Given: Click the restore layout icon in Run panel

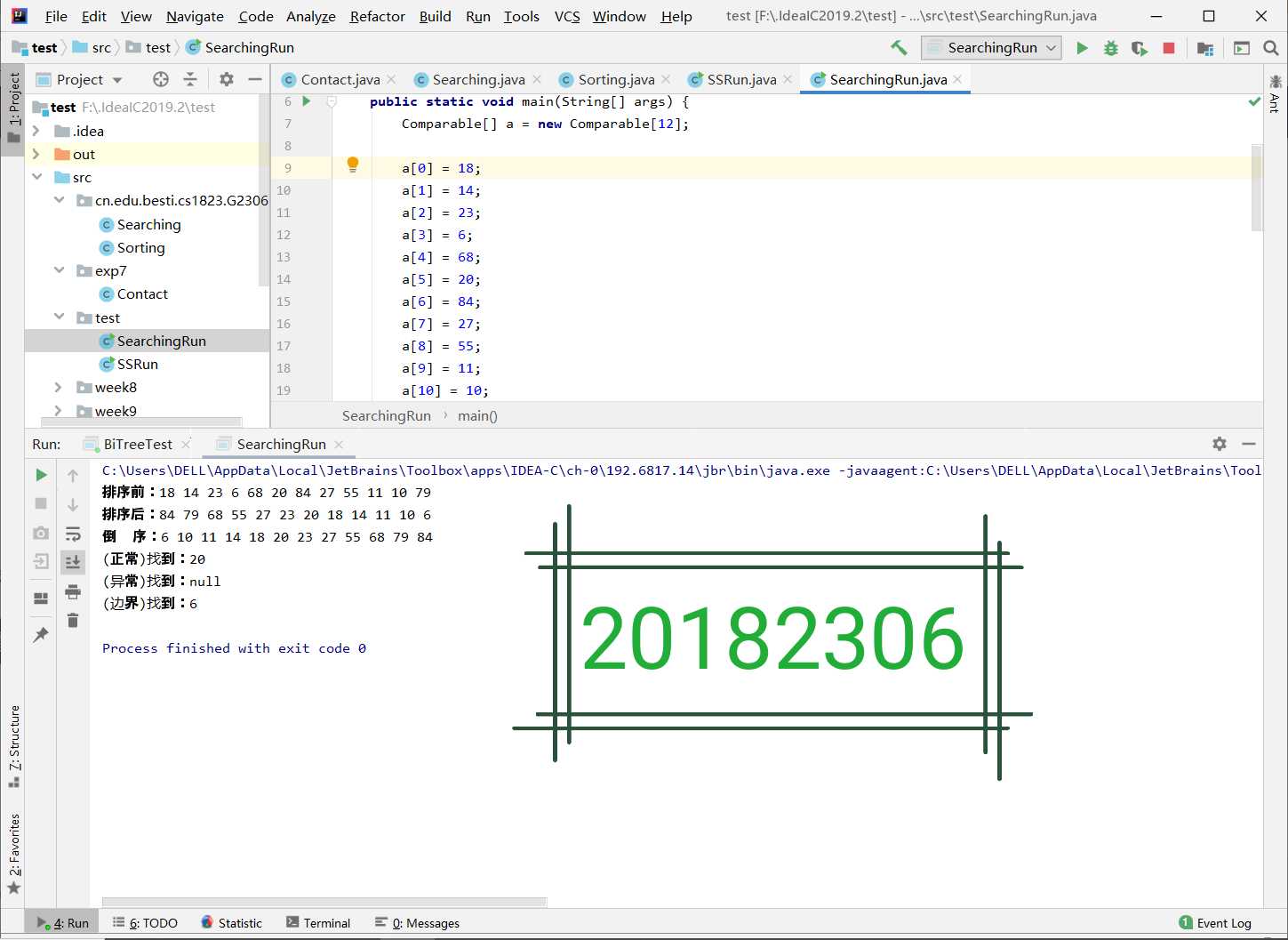Looking at the screenshot, I should (41, 599).
